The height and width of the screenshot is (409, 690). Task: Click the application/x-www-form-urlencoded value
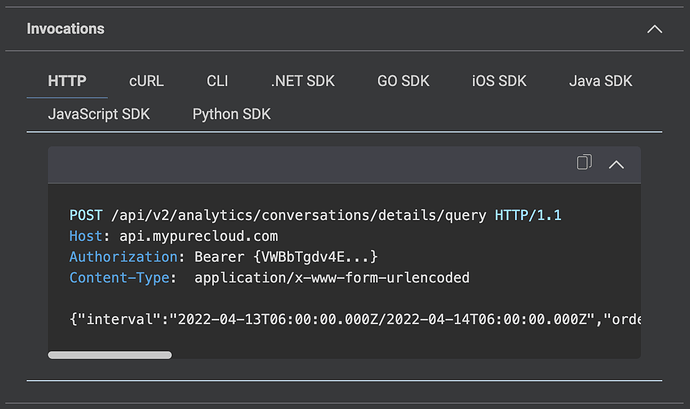tap(332, 278)
